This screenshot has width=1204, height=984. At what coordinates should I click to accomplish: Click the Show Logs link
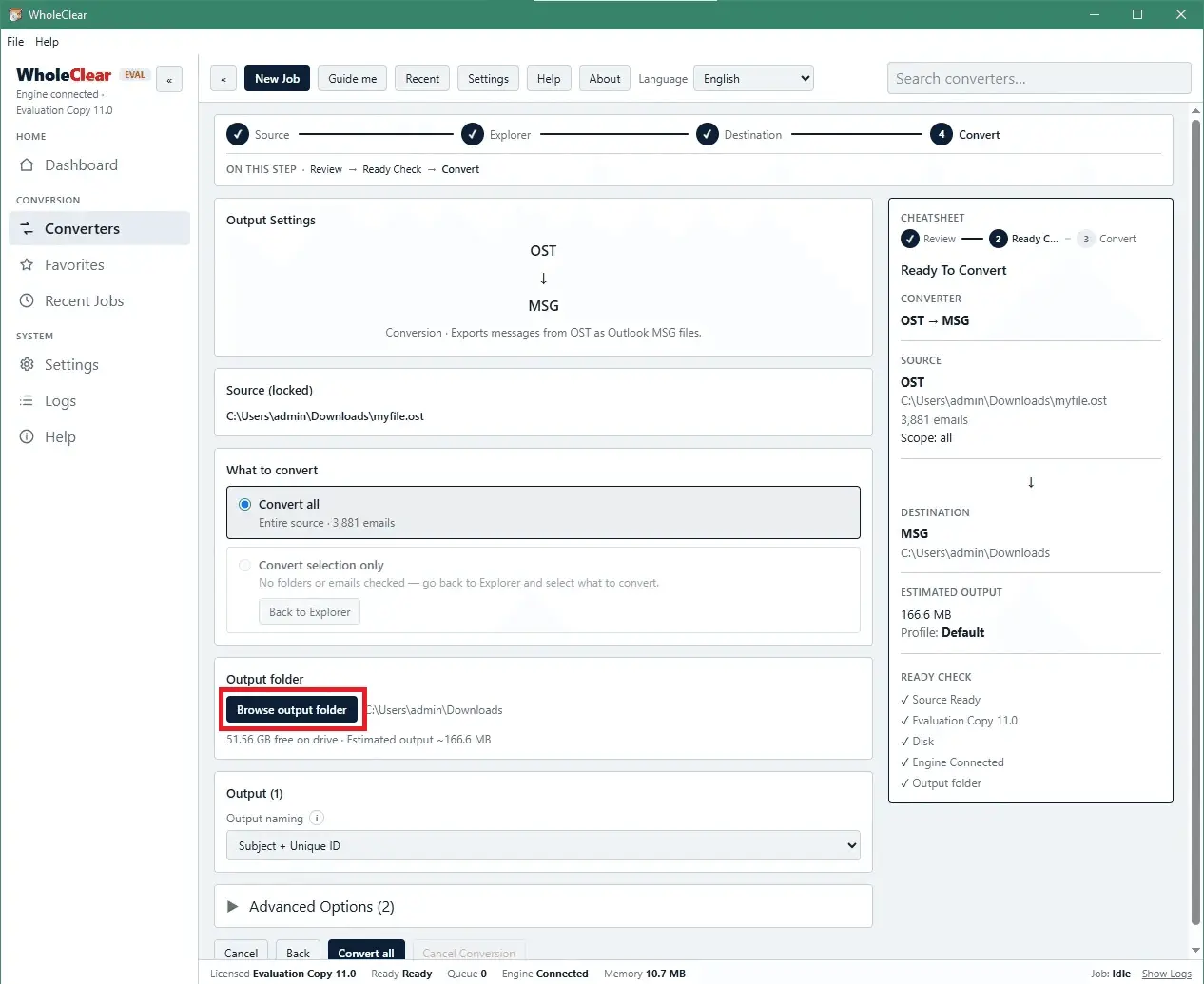point(1166,974)
